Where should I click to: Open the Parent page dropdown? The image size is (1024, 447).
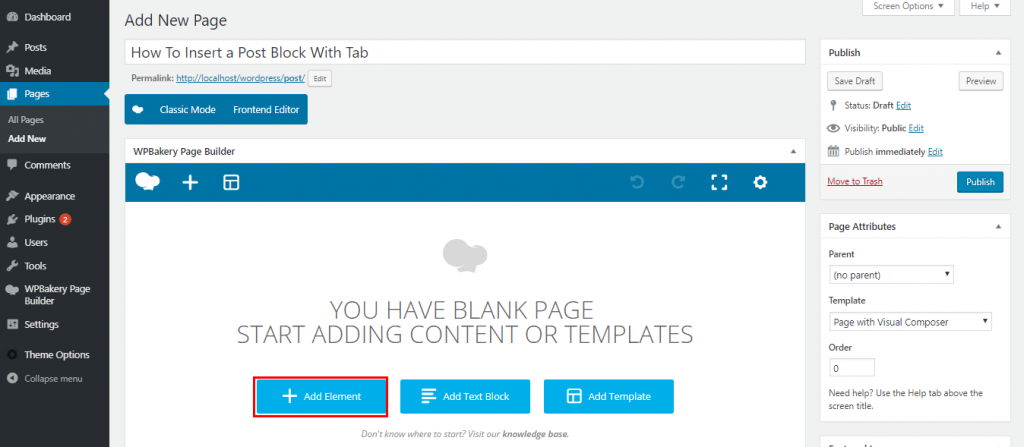[891, 274]
